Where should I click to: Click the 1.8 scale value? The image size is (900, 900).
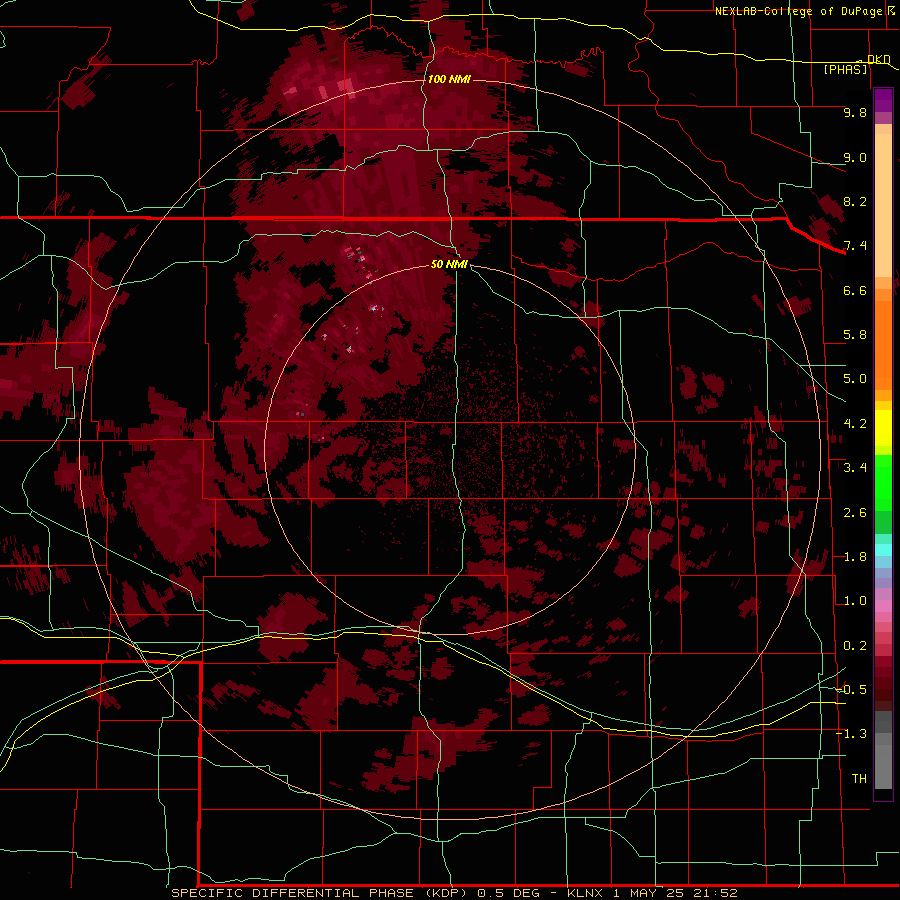[x=855, y=557]
